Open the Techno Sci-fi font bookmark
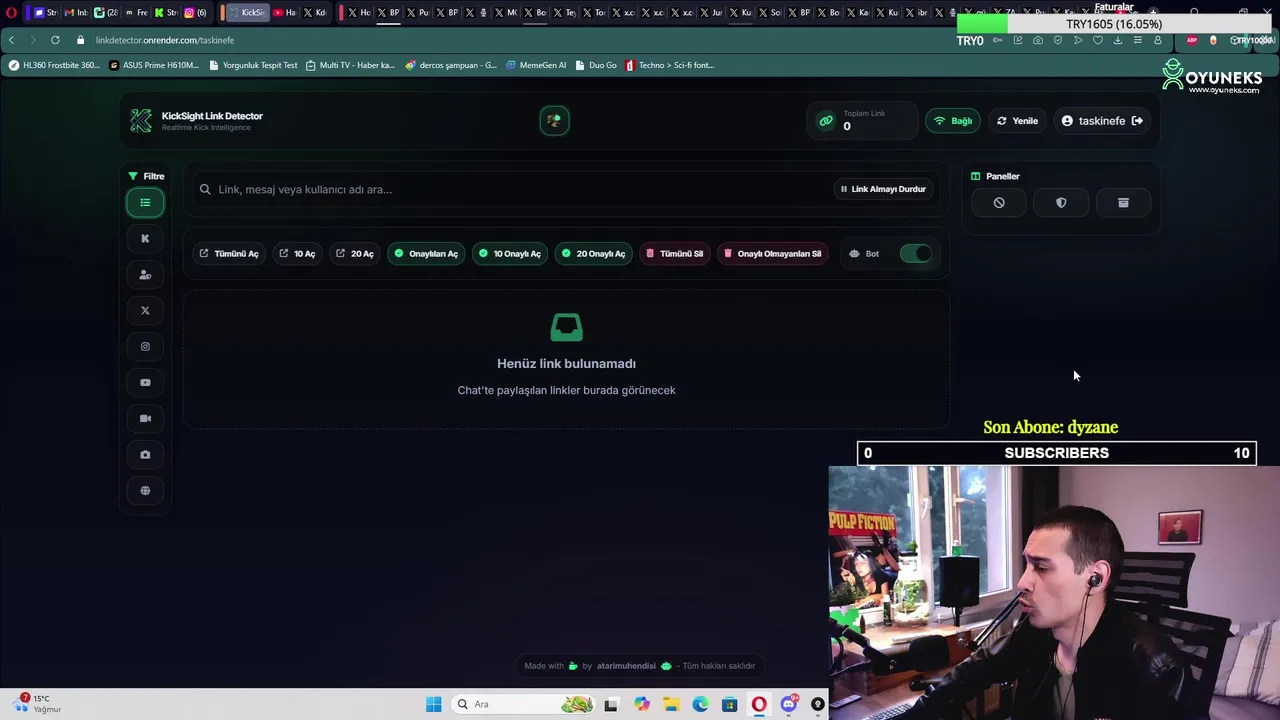 coord(669,65)
